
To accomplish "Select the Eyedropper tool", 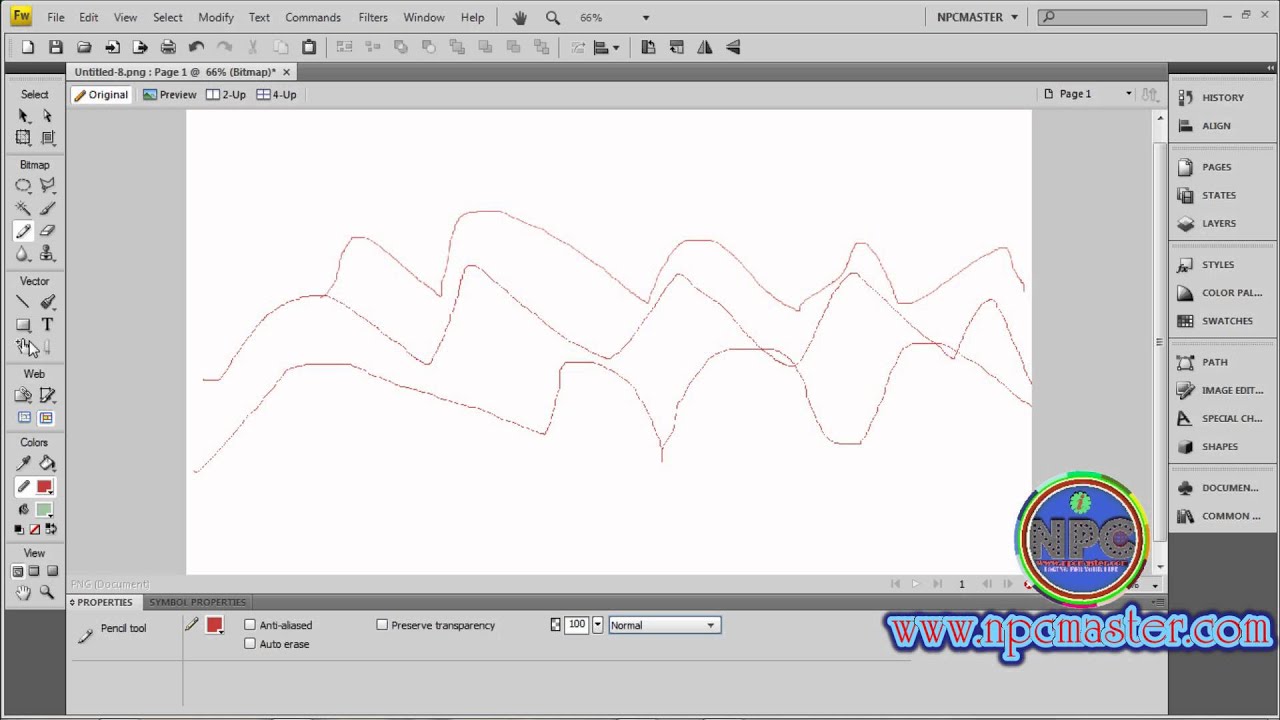I will 23,464.
